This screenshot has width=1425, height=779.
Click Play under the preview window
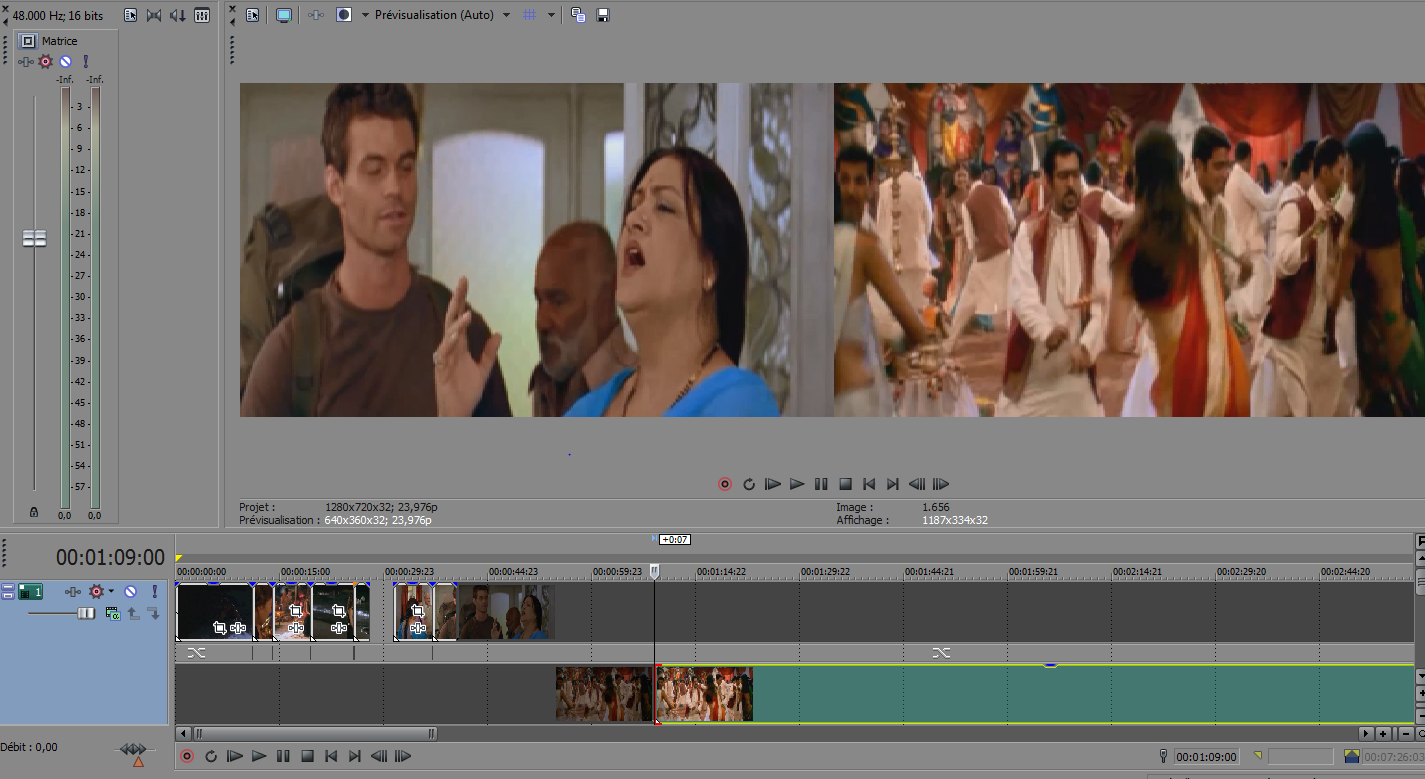(x=797, y=484)
